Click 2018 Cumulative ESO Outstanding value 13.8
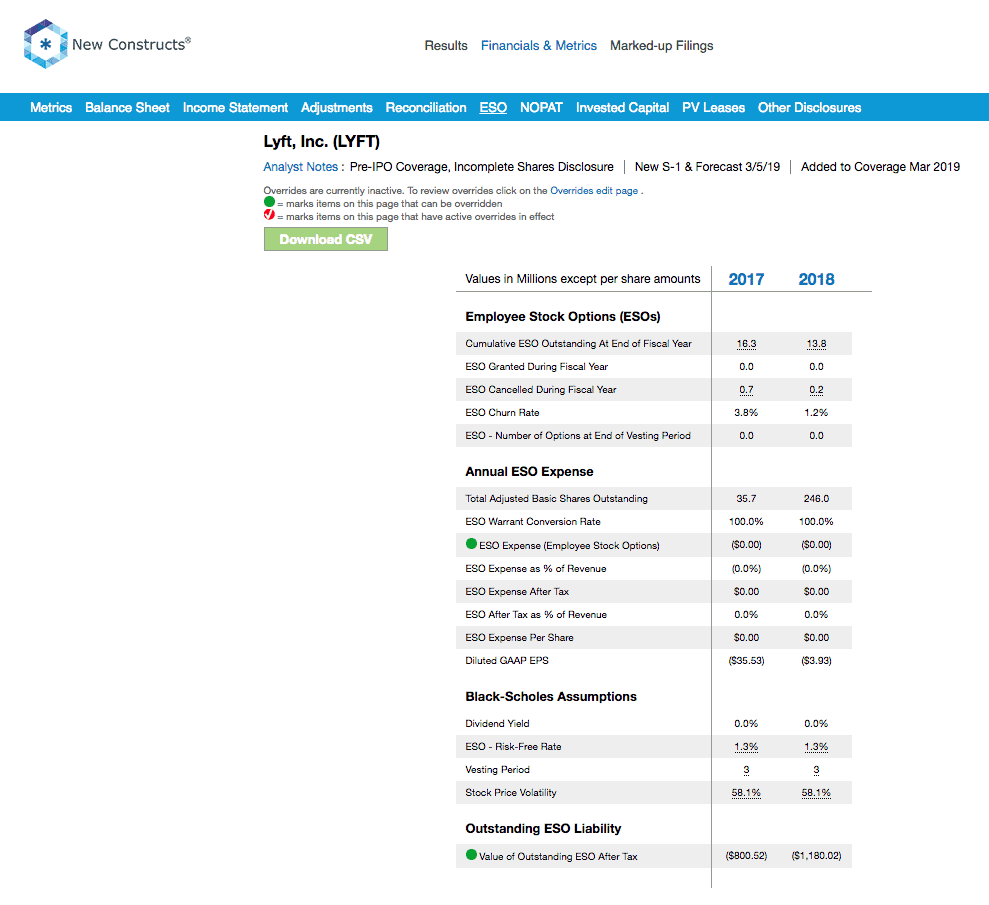 pyautogui.click(x=816, y=344)
